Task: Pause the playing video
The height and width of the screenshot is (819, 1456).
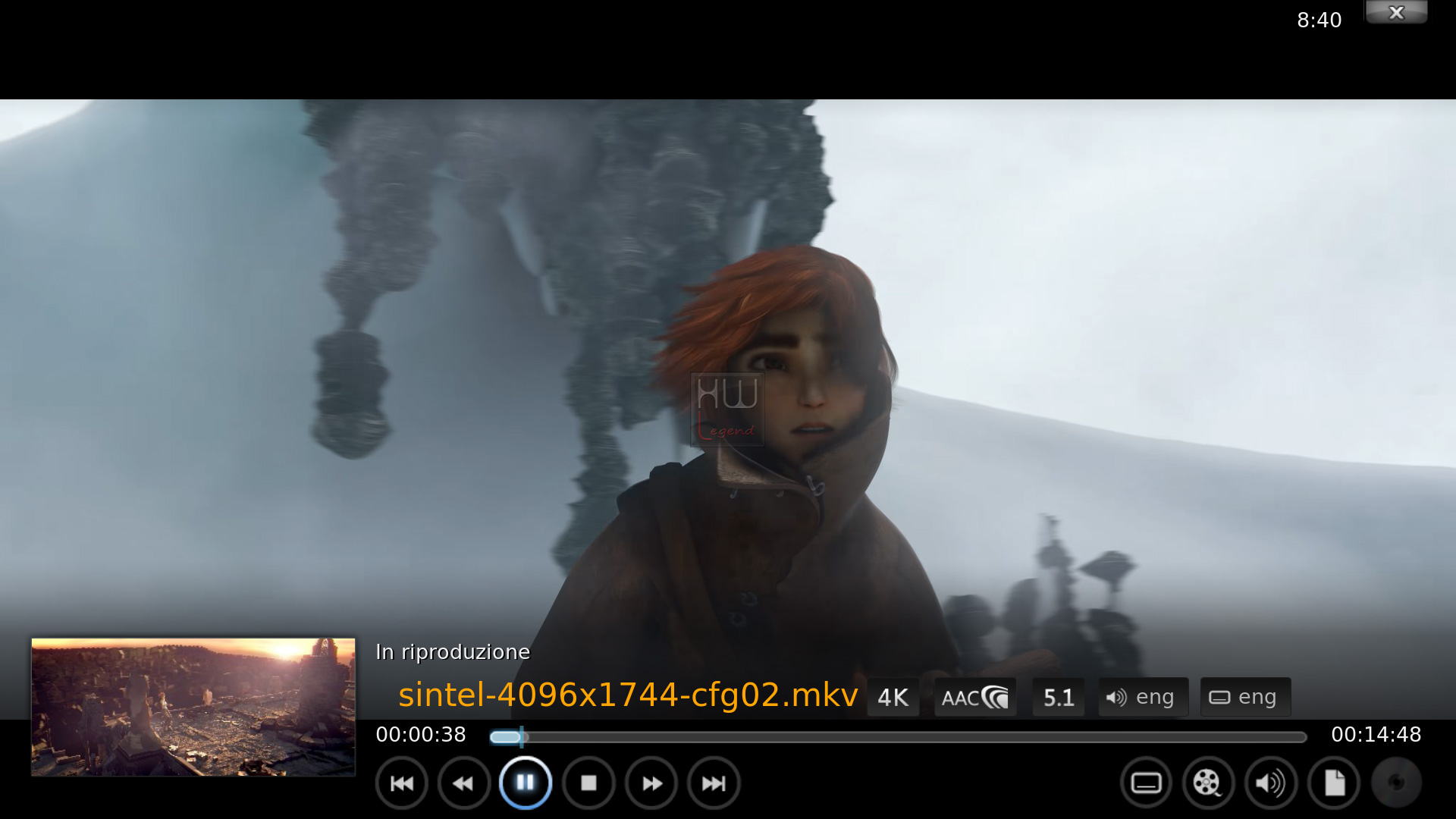Action: 526,783
